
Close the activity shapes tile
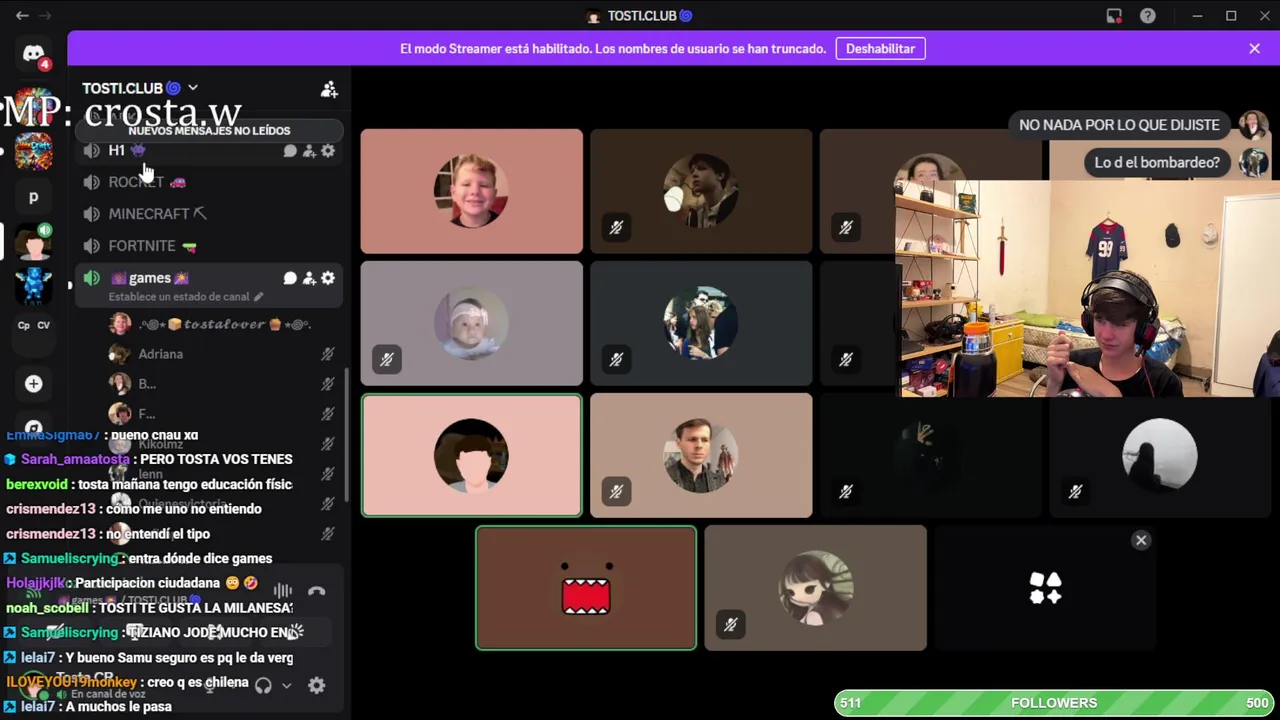tap(1141, 540)
